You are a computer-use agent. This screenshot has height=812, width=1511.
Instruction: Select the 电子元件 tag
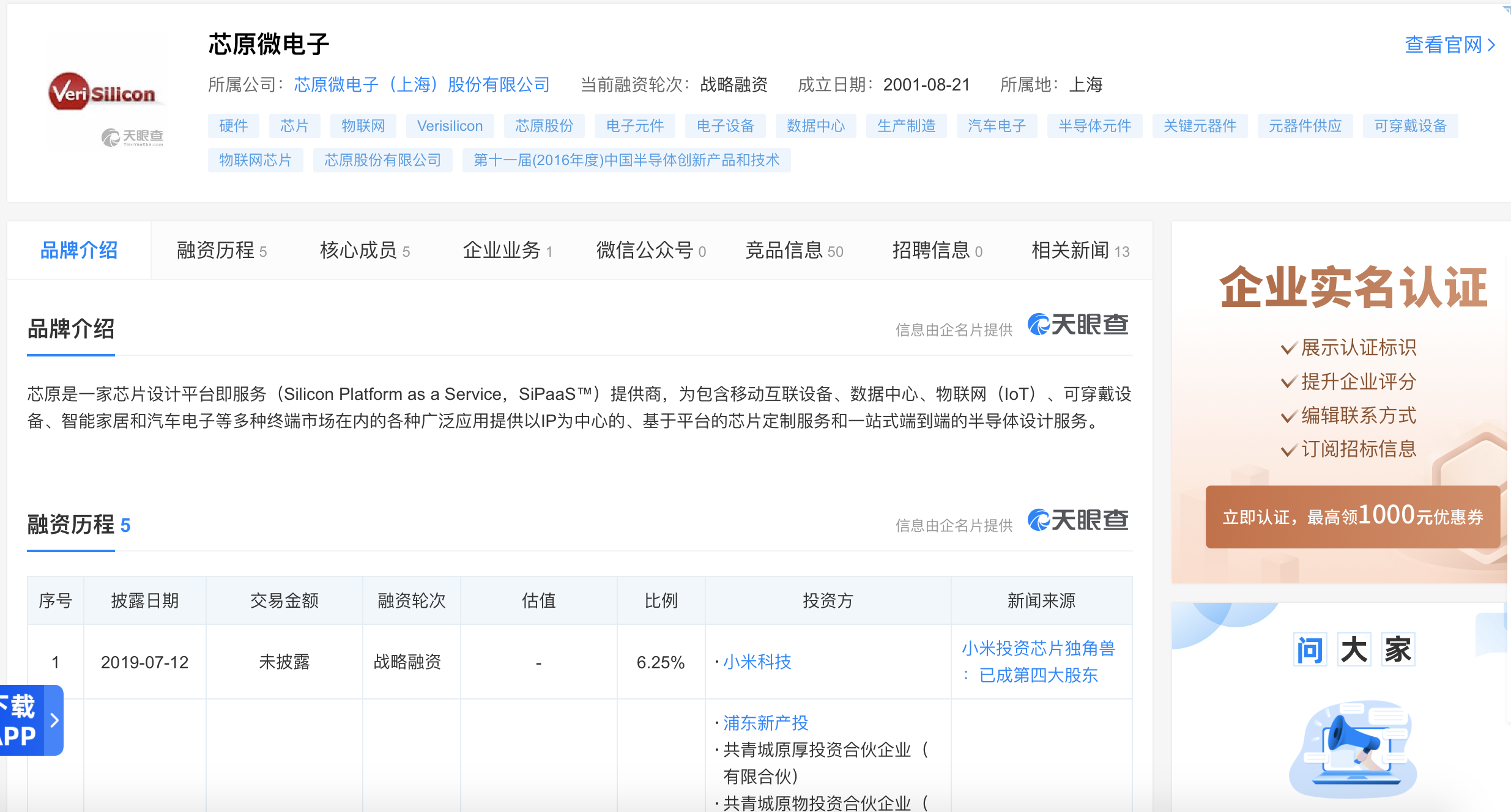click(x=635, y=126)
